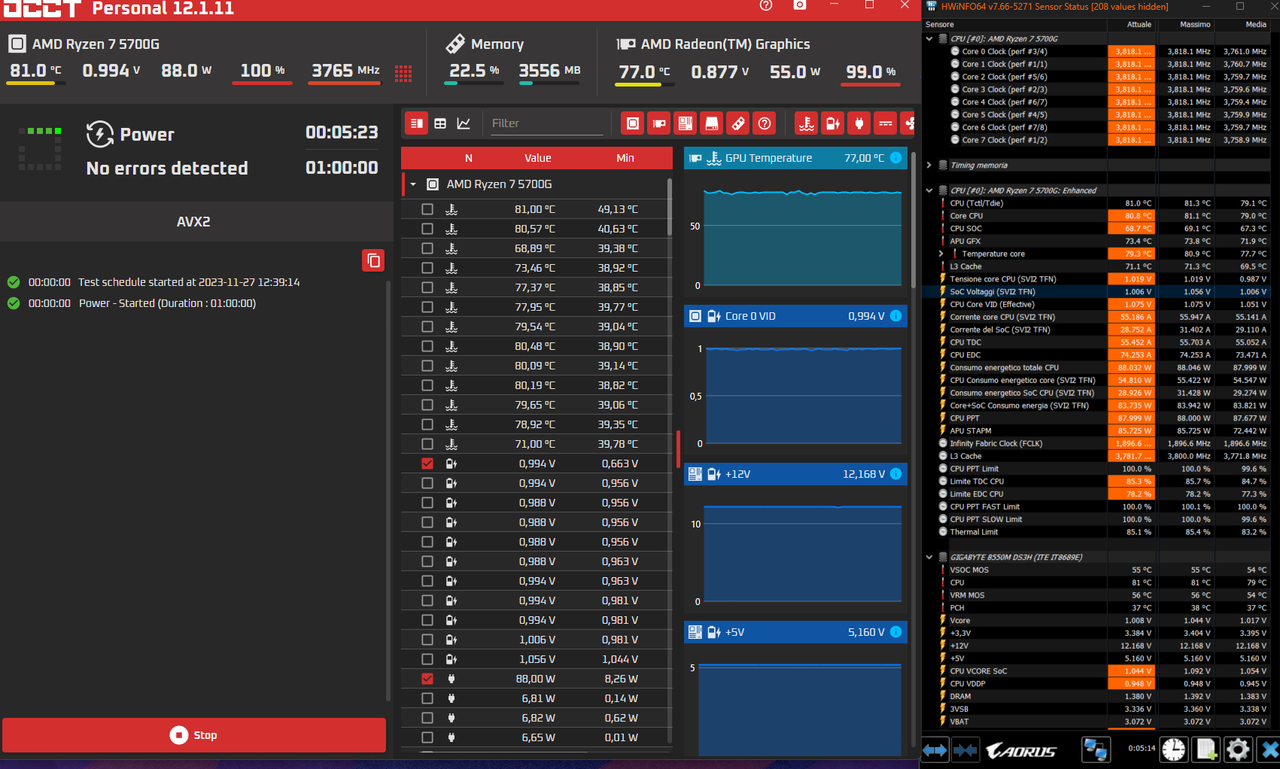The height and width of the screenshot is (769, 1280).
Task: Toggle the current (dashed line) sensor type filter
Action: tap(885, 124)
